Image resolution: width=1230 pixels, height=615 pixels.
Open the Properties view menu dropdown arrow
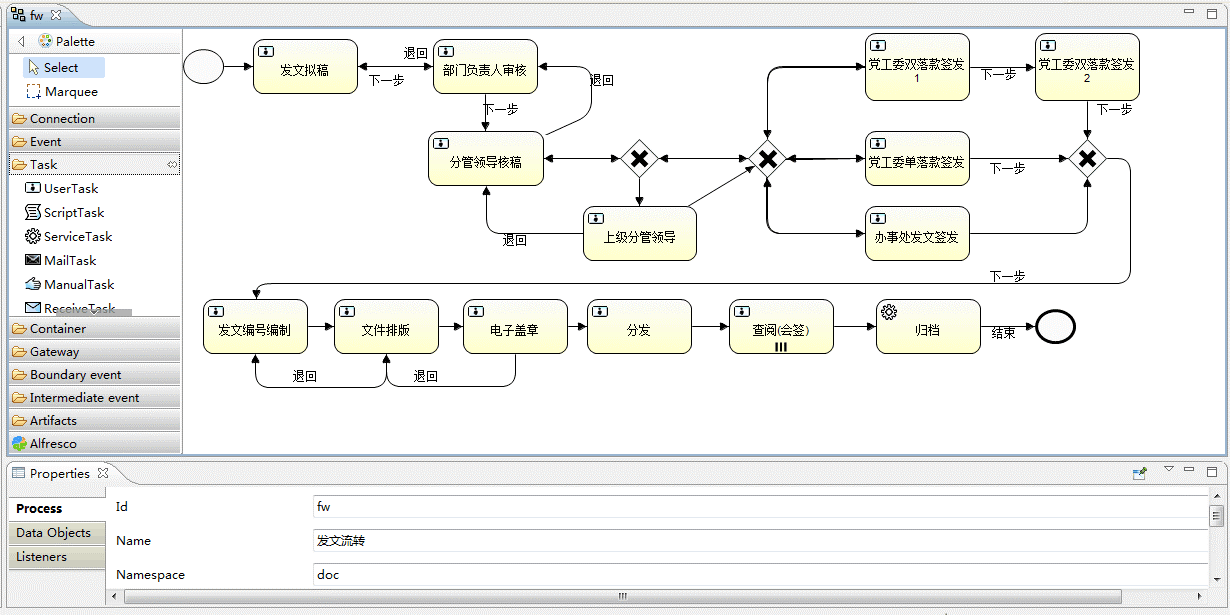click(x=1168, y=470)
